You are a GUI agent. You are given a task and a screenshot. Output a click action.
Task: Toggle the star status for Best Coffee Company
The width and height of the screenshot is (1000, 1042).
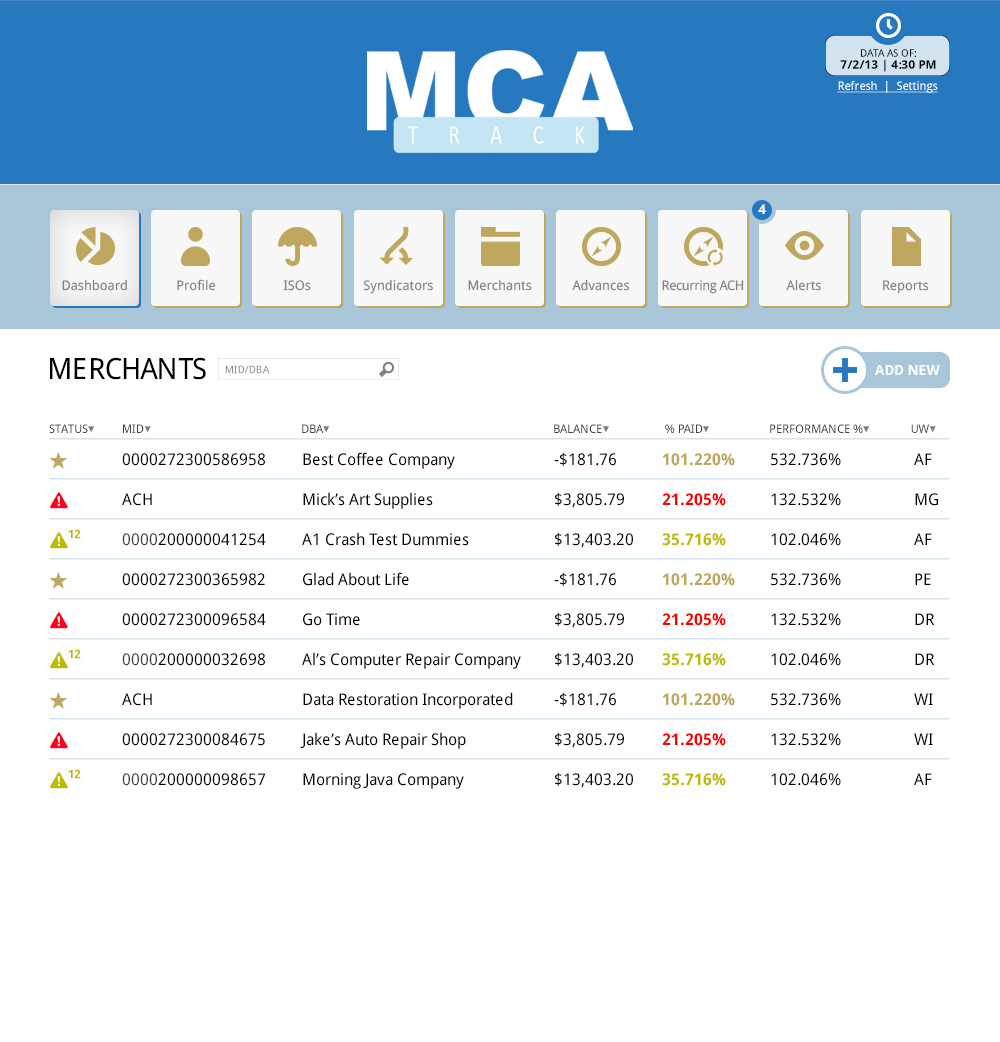[58, 459]
